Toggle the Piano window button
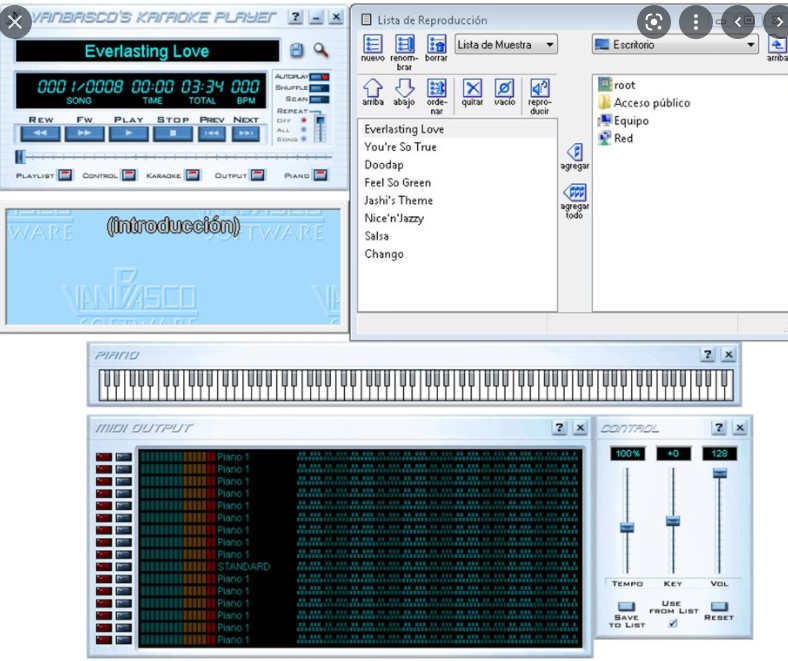This screenshot has width=788, height=661. pyautogui.click(x=320, y=175)
